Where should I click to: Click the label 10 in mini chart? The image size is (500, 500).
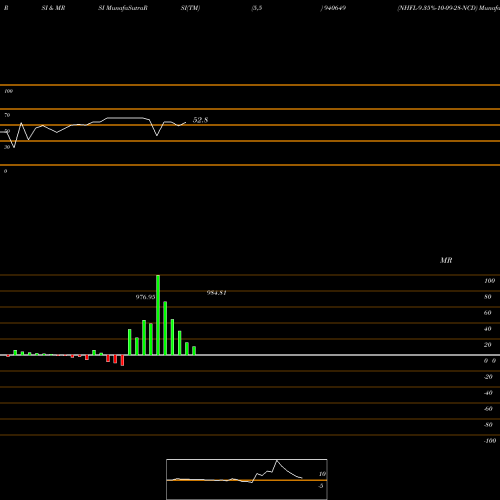pyautogui.click(x=322, y=474)
